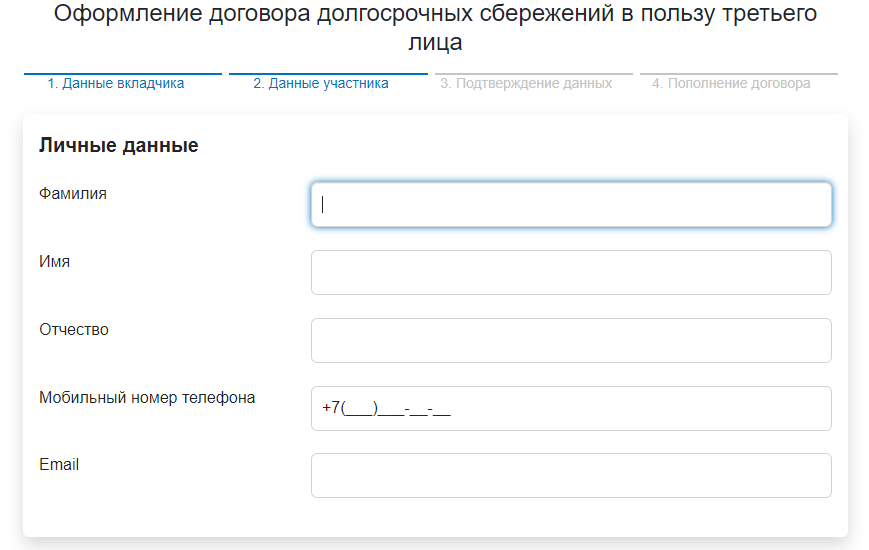
Task: Click the Личные данные section heading
Action: pyautogui.click(x=119, y=145)
